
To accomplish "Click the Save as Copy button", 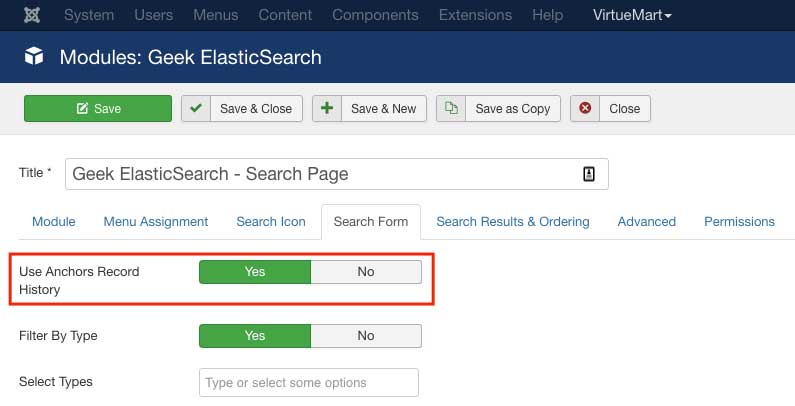I will [498, 108].
